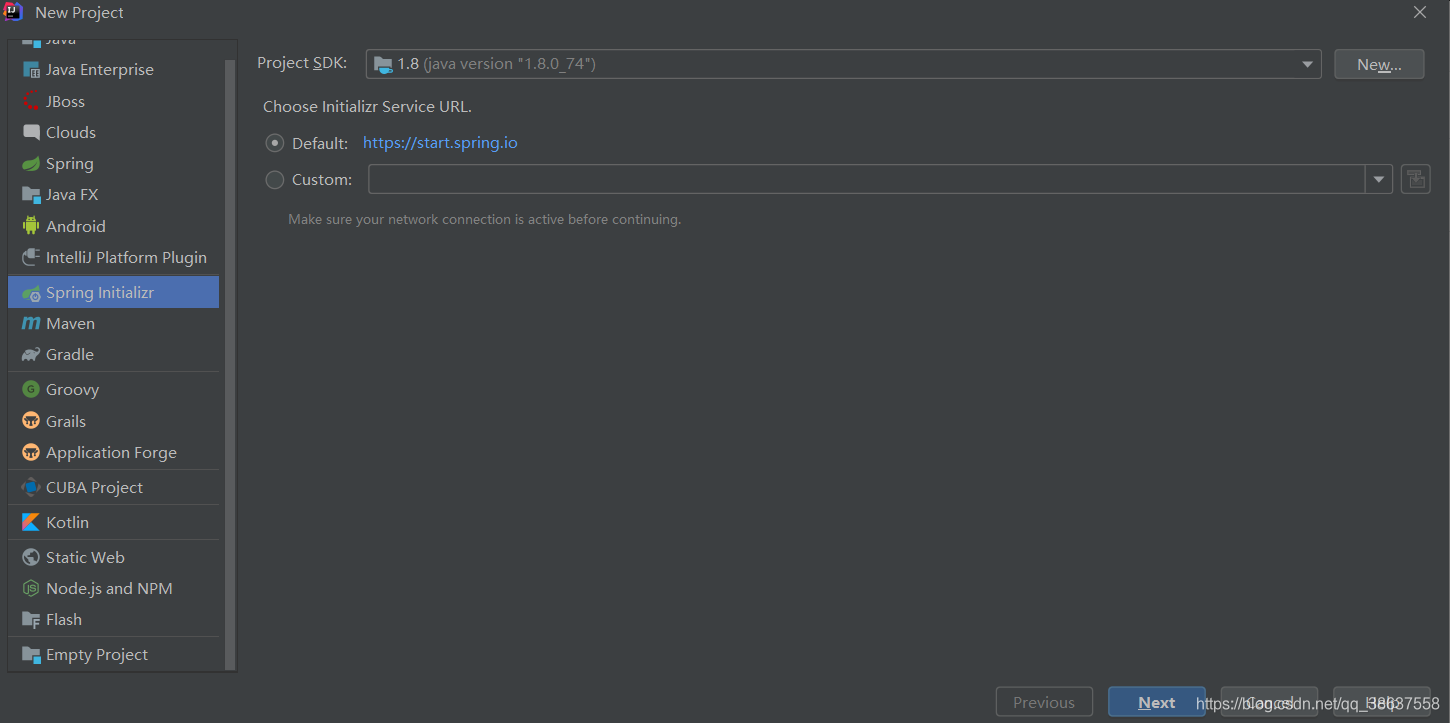This screenshot has height=723, width=1450.
Task: Click the Clouds icon
Action: point(31,132)
